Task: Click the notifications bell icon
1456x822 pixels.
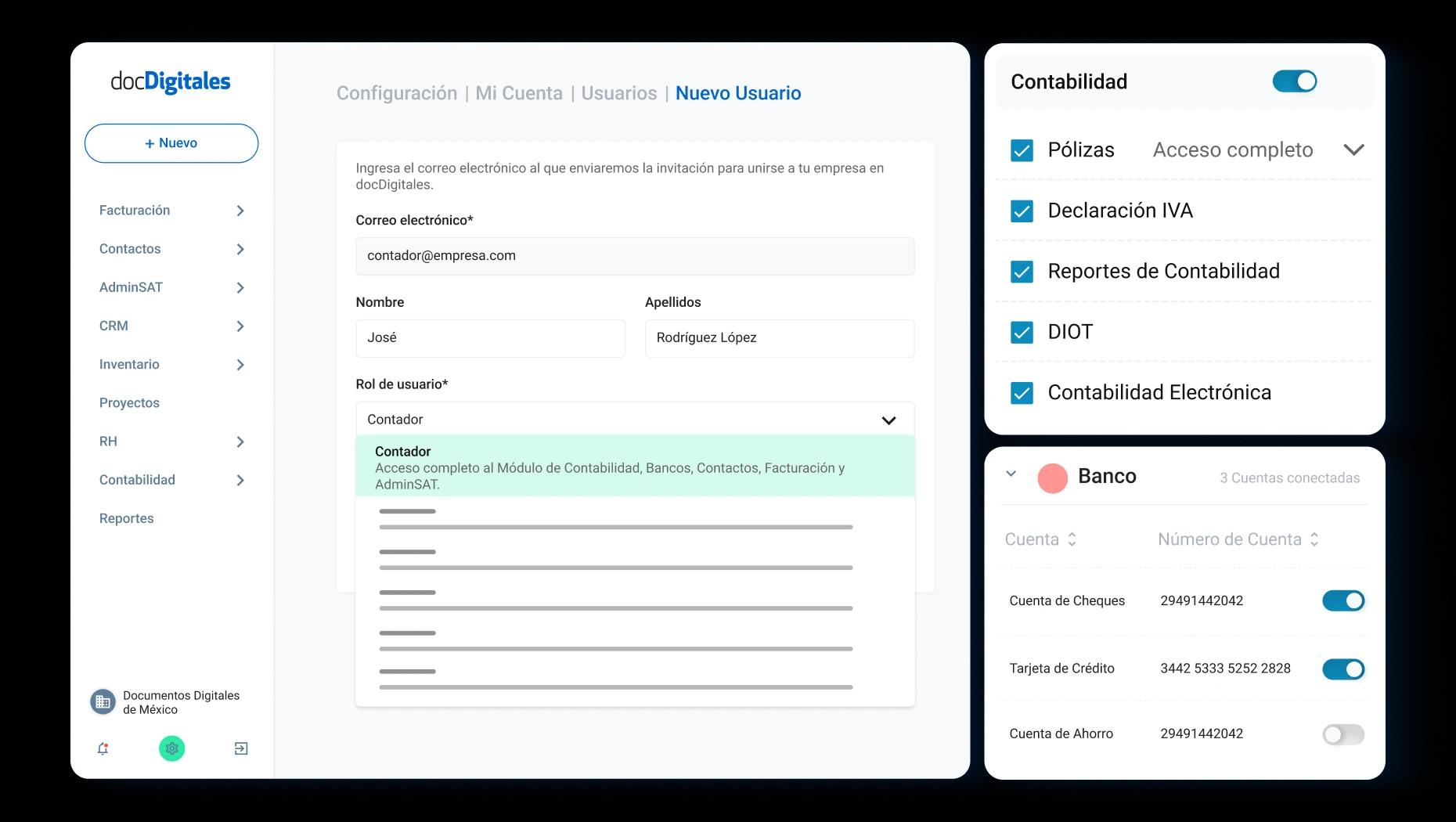Action: (103, 748)
